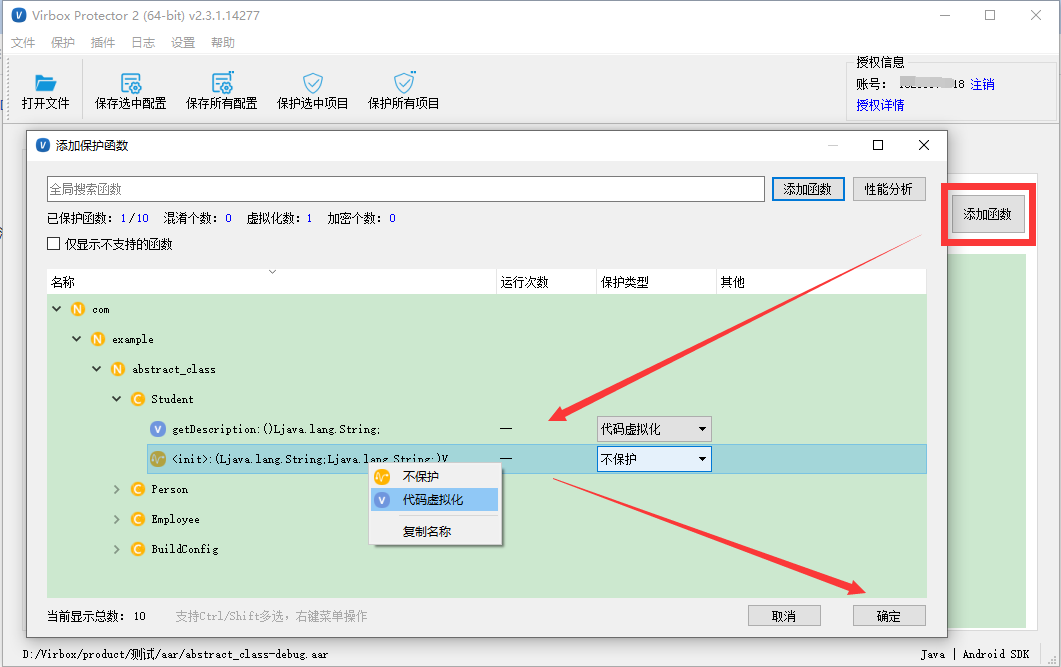1061x667 pixels.
Task: Click Protect Selected Item (保护选中项目) shield icon
Action: (x=313, y=83)
